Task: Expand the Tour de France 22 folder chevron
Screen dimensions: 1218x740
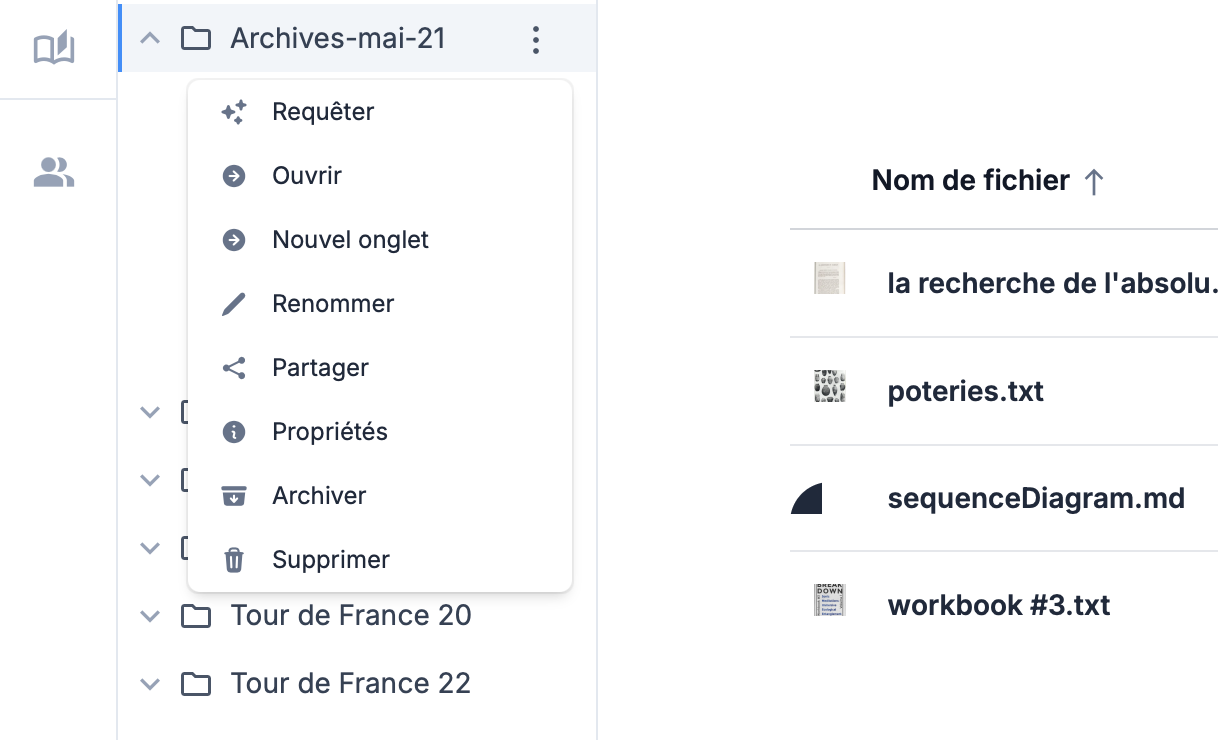Action: point(150,684)
